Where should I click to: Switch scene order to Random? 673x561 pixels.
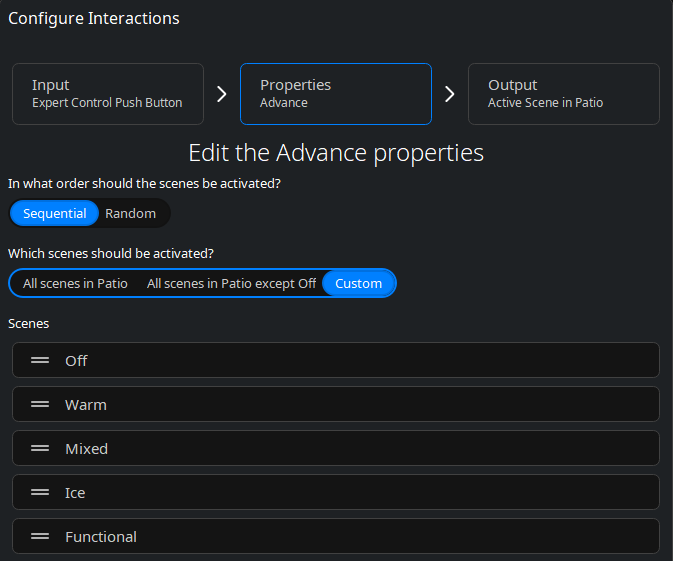[x=130, y=213]
